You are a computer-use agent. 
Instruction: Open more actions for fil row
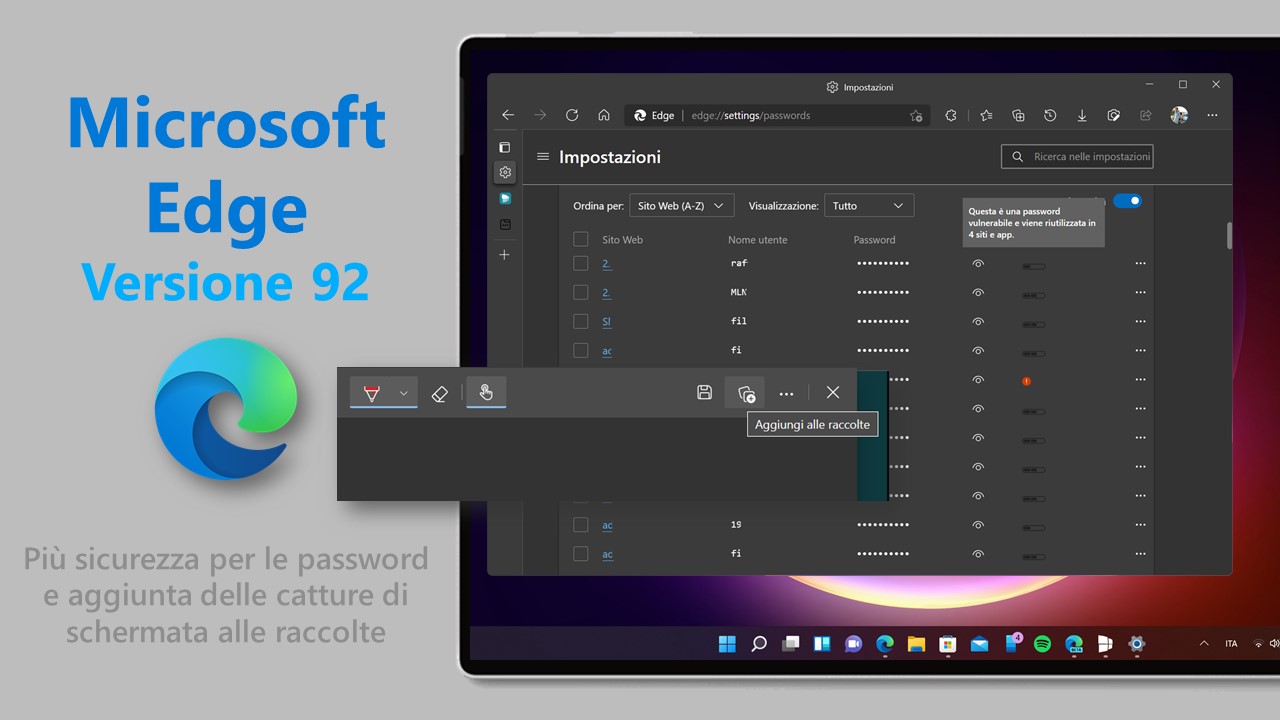click(x=1141, y=322)
